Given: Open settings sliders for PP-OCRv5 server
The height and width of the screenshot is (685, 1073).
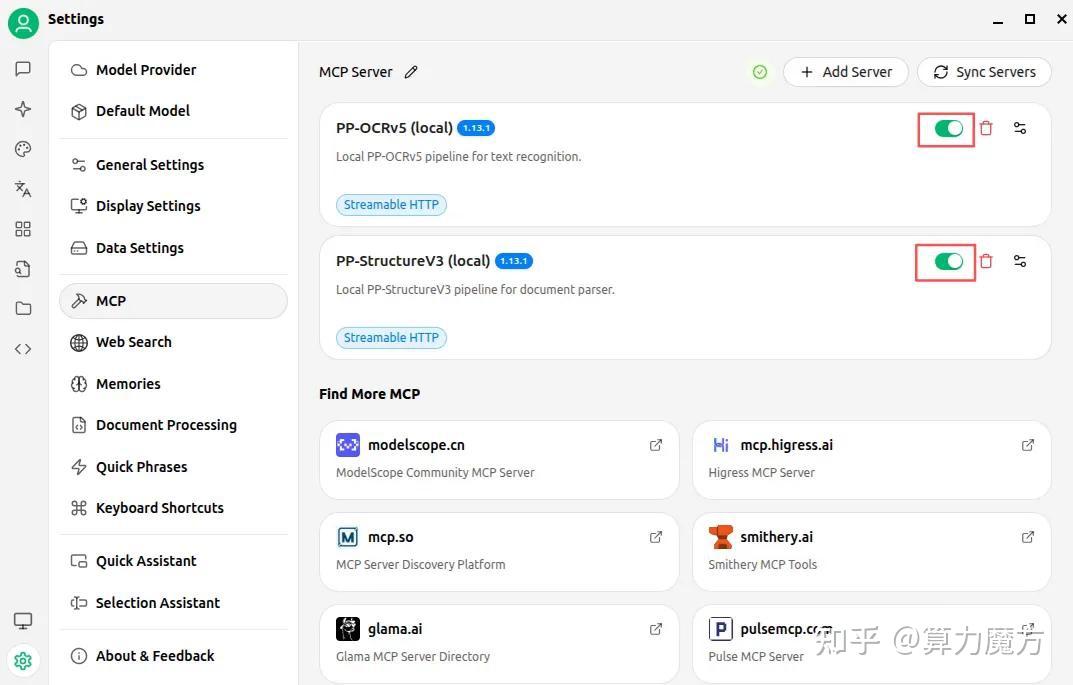Looking at the screenshot, I should tap(1020, 128).
